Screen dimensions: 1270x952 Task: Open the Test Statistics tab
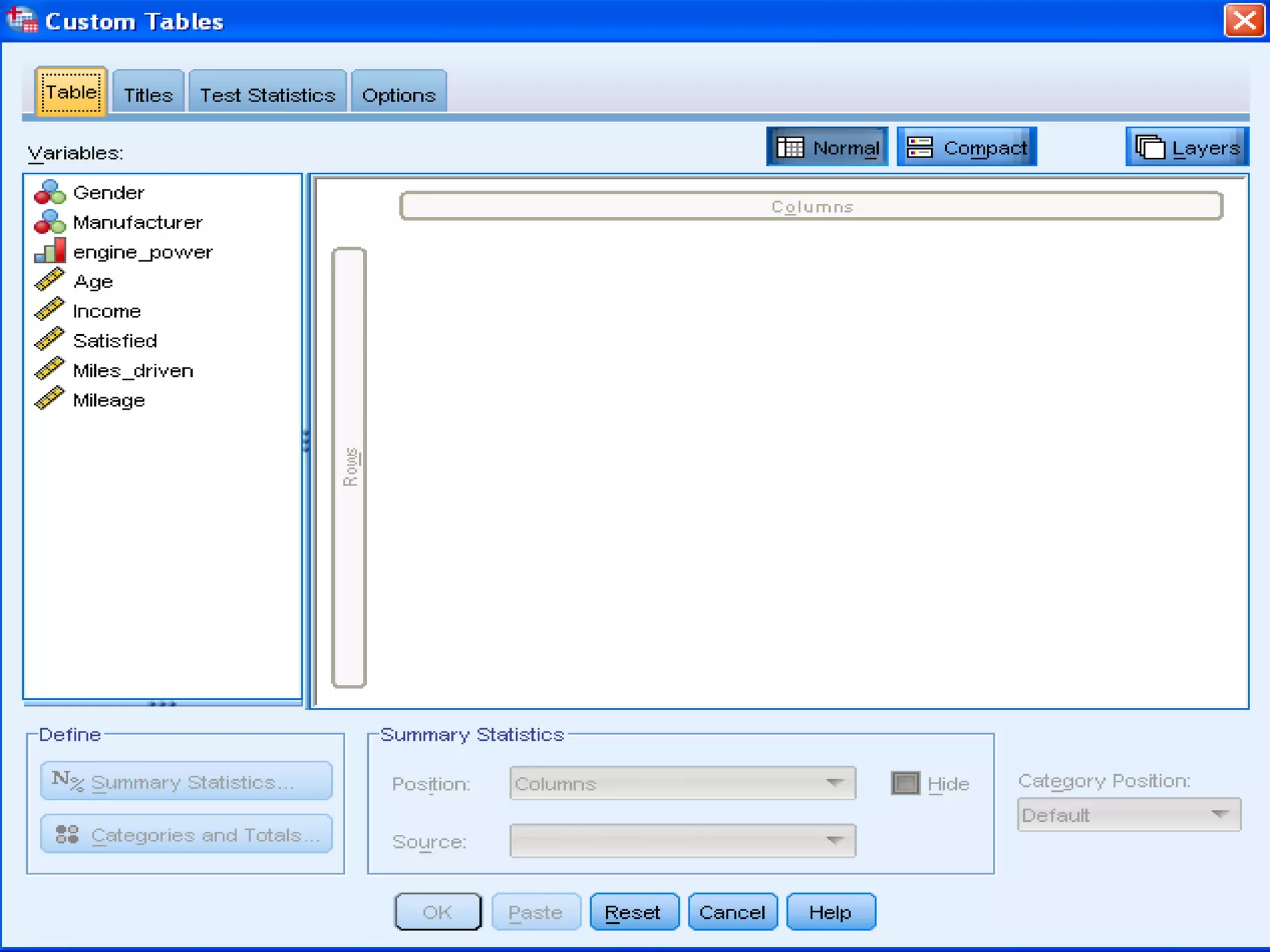click(x=267, y=95)
